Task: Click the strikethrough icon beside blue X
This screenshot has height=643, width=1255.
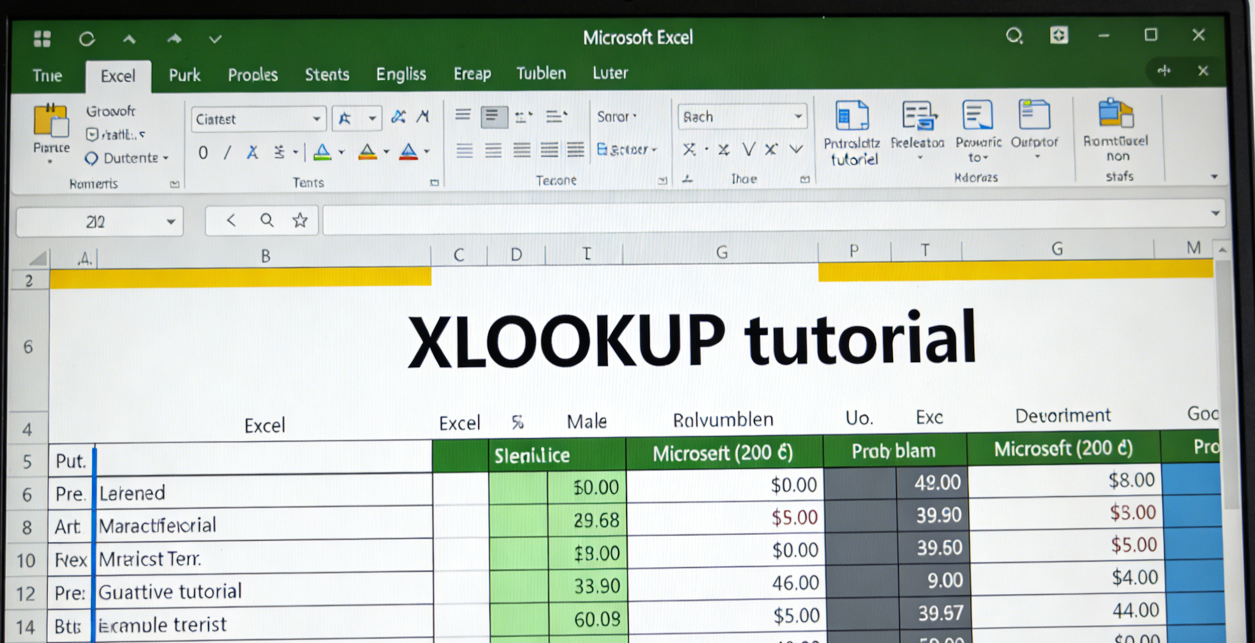Action: coord(281,153)
